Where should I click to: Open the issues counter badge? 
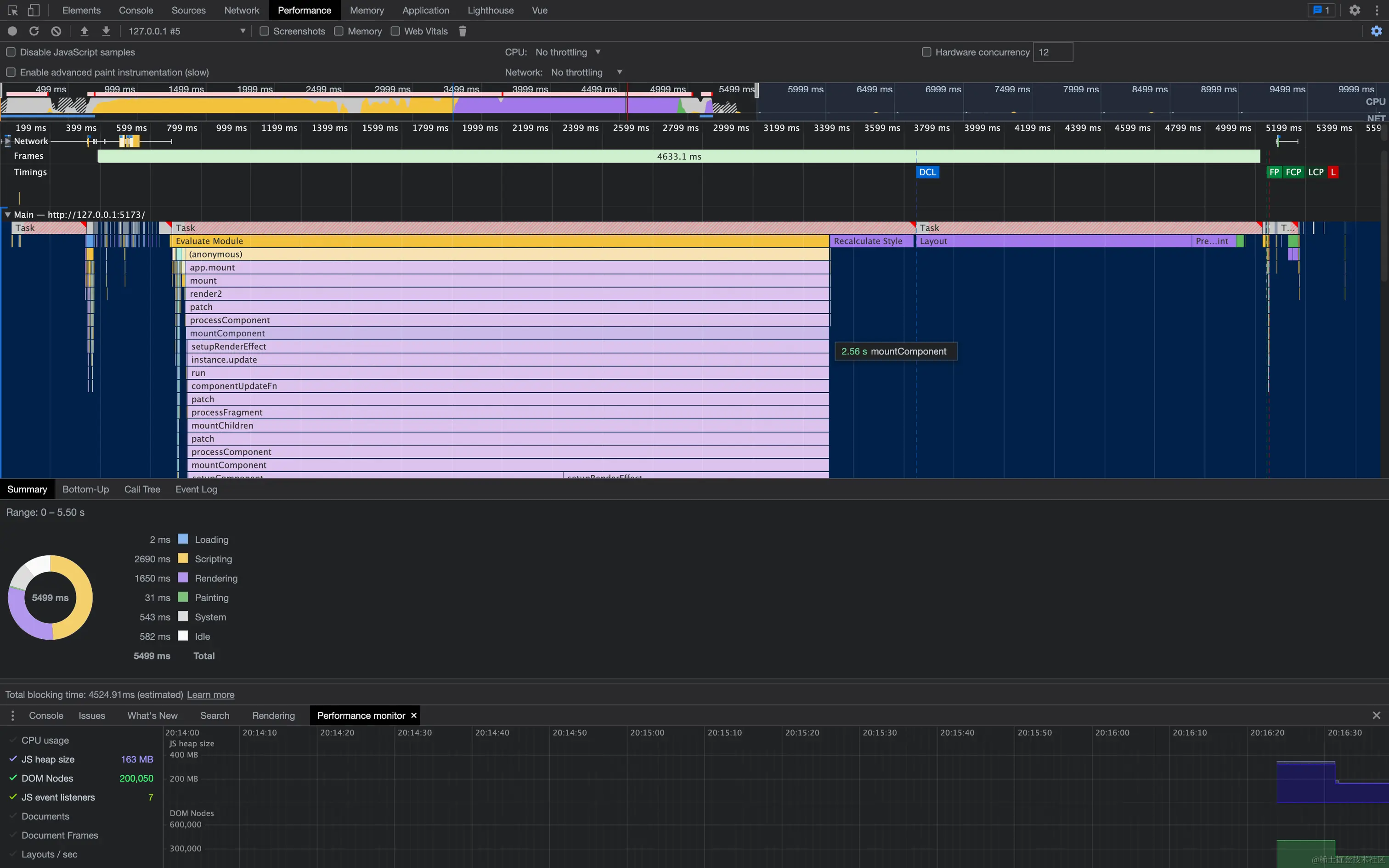[x=1321, y=10]
